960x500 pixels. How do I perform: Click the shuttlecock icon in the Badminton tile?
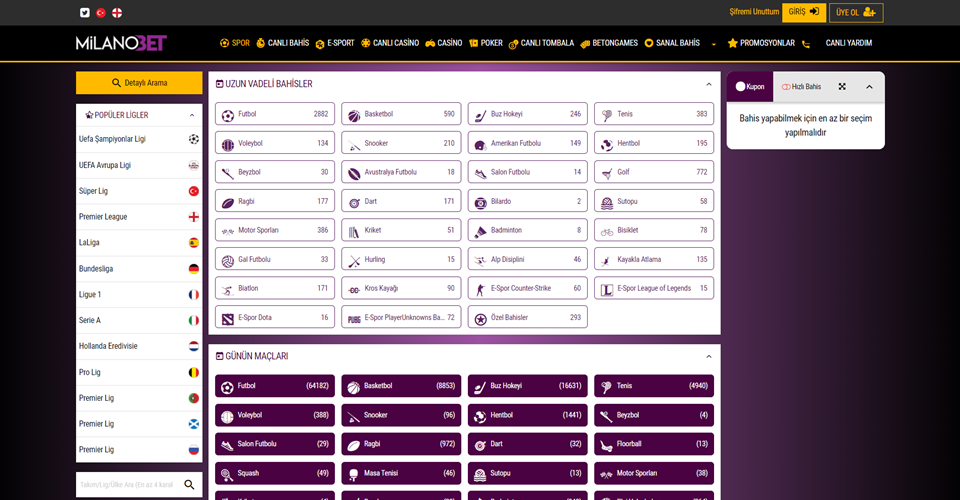(x=481, y=231)
